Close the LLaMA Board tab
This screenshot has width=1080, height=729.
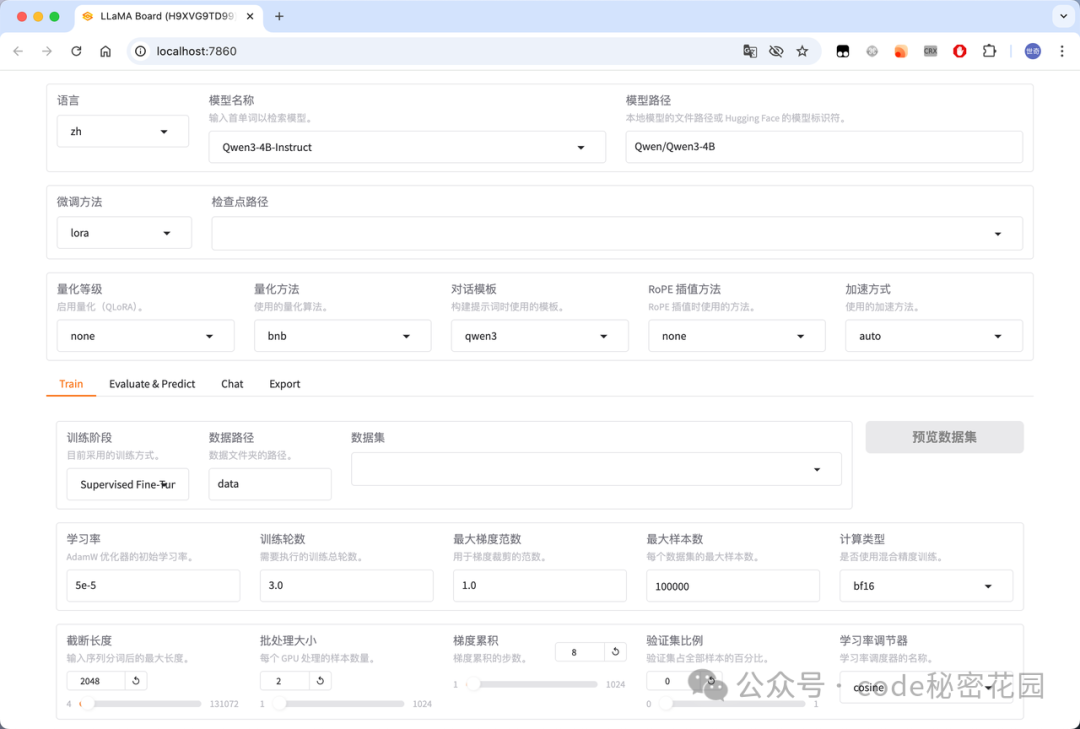pyautogui.click(x=249, y=16)
